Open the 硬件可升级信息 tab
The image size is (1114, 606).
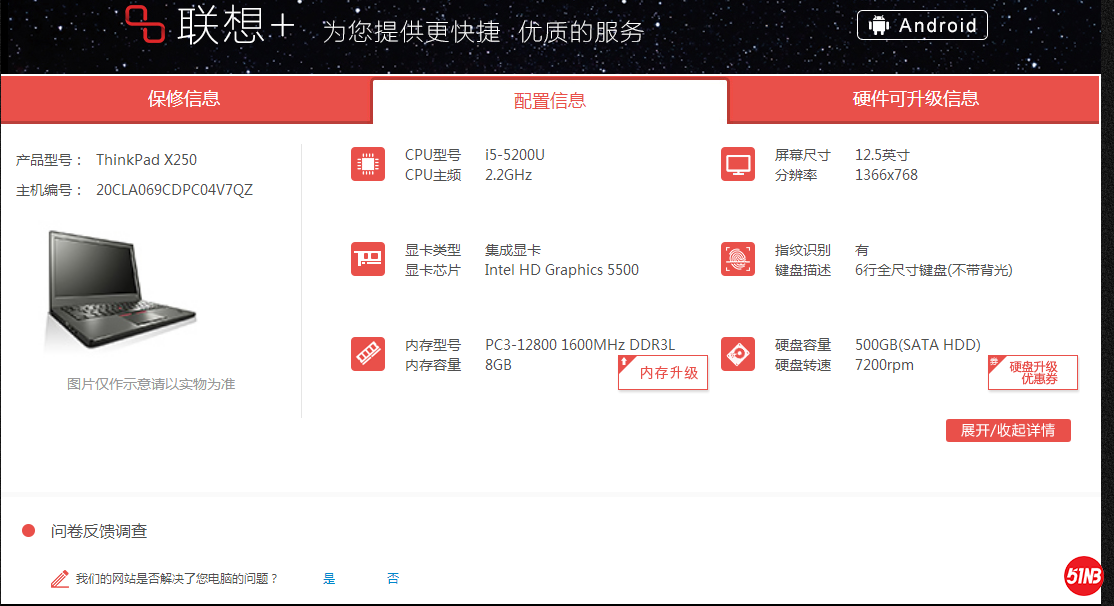click(915, 99)
